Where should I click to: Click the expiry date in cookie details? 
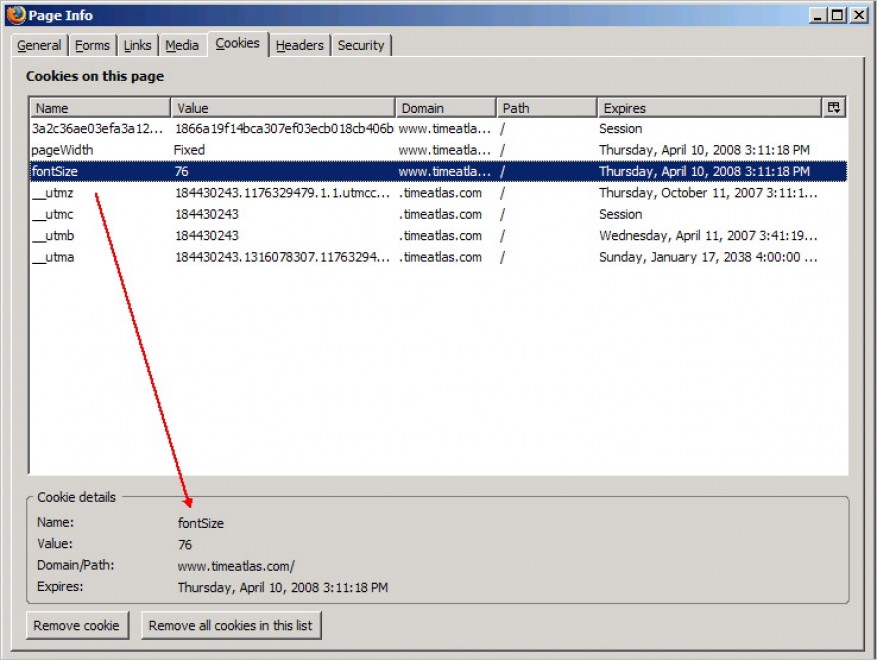click(x=283, y=587)
